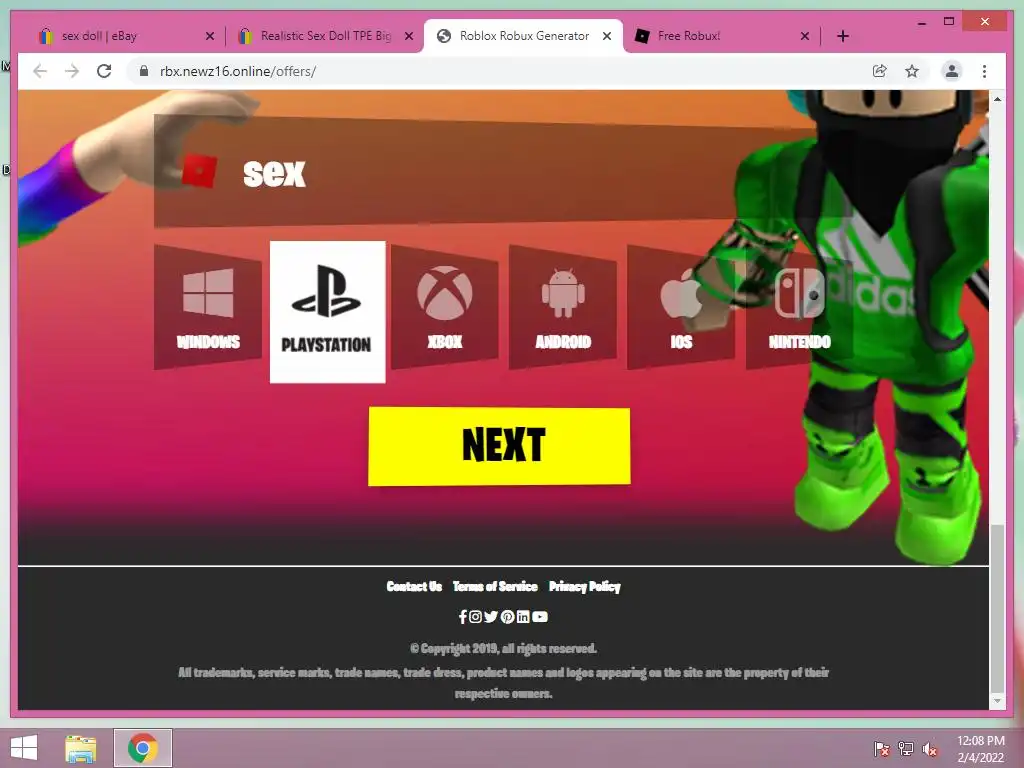This screenshot has height=768, width=1024.
Task: Close the 'Roblox Robux Generator' tab
Action: point(607,36)
